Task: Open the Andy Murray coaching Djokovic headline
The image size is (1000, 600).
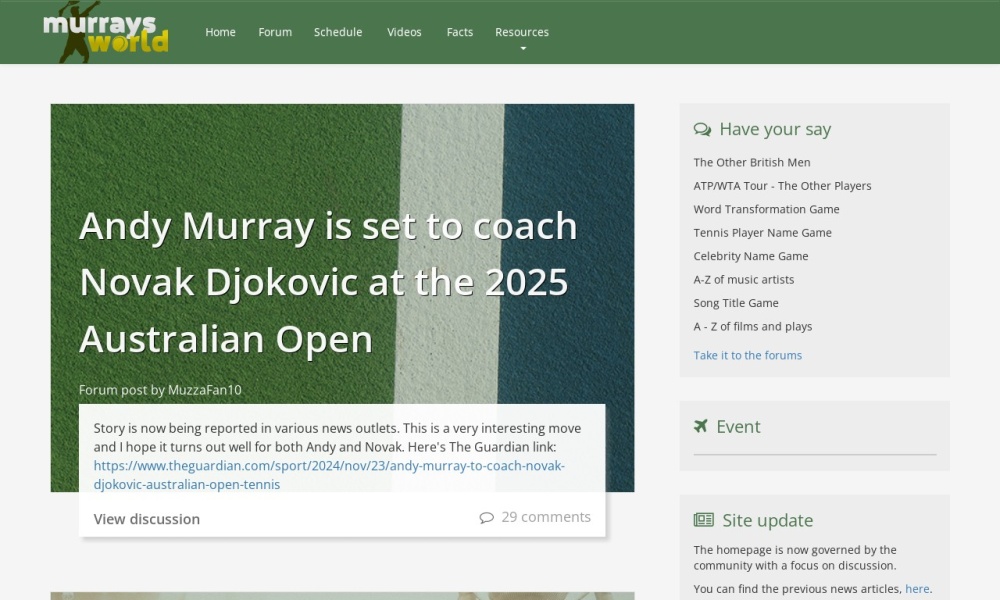Action: pyautogui.click(x=328, y=282)
